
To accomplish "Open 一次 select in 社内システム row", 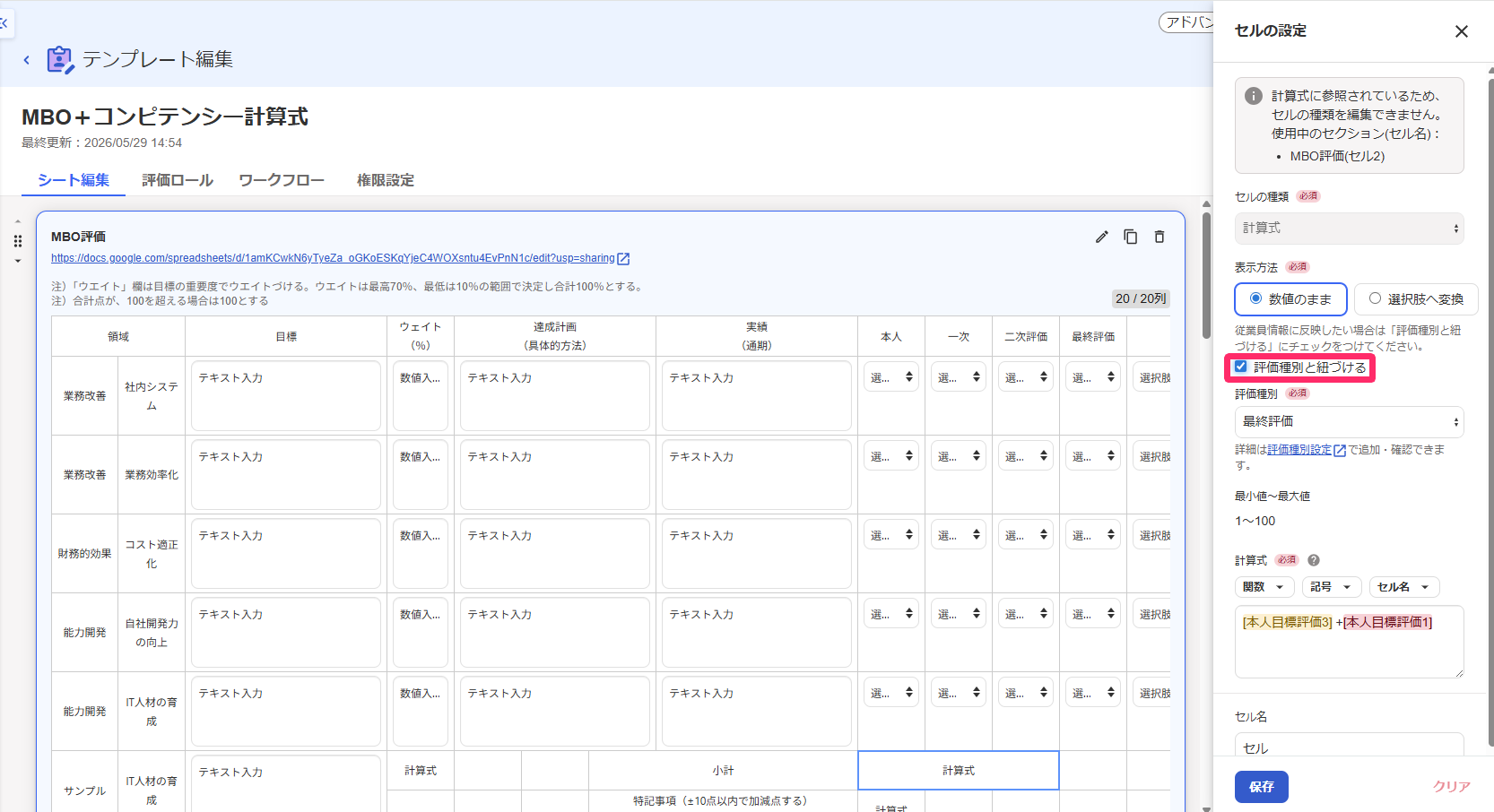I will (959, 378).
